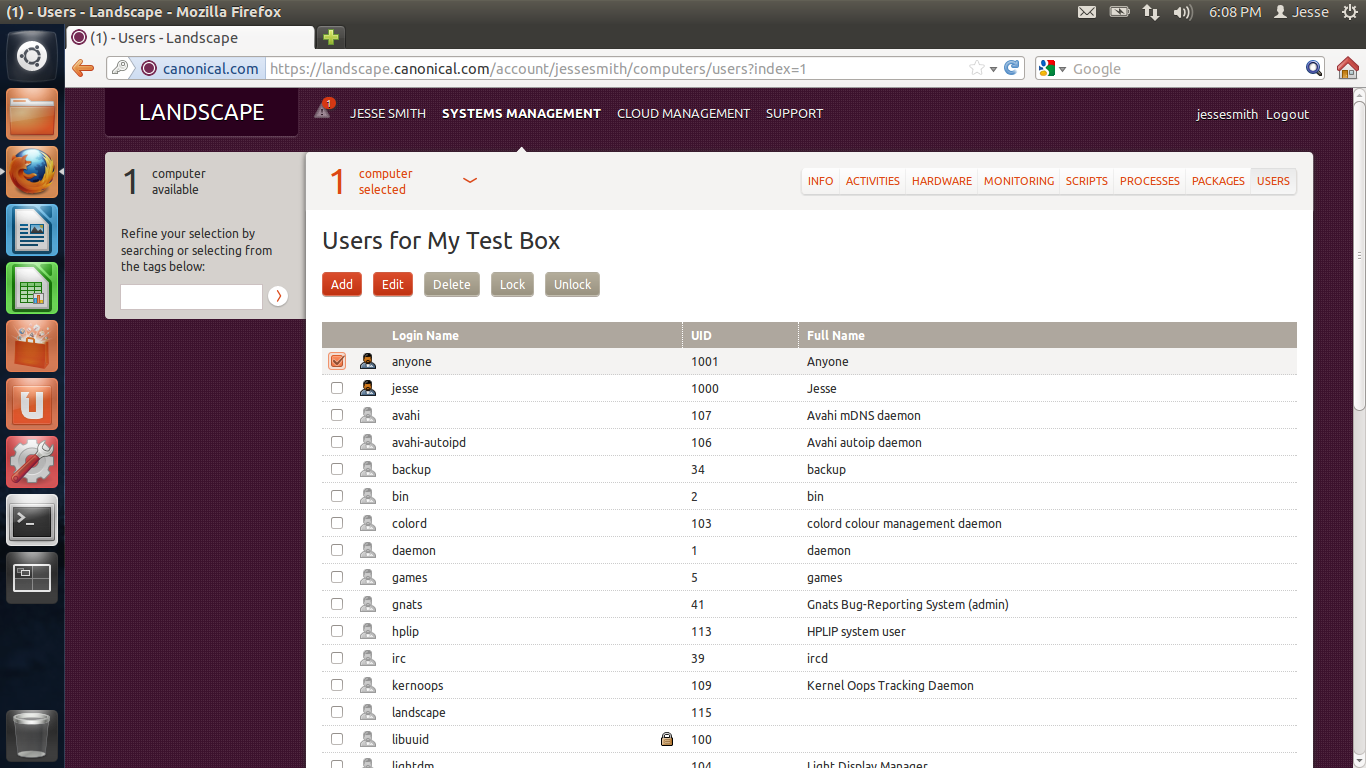This screenshot has width=1366, height=768.
Task: Click the Lock button
Action: tap(512, 284)
